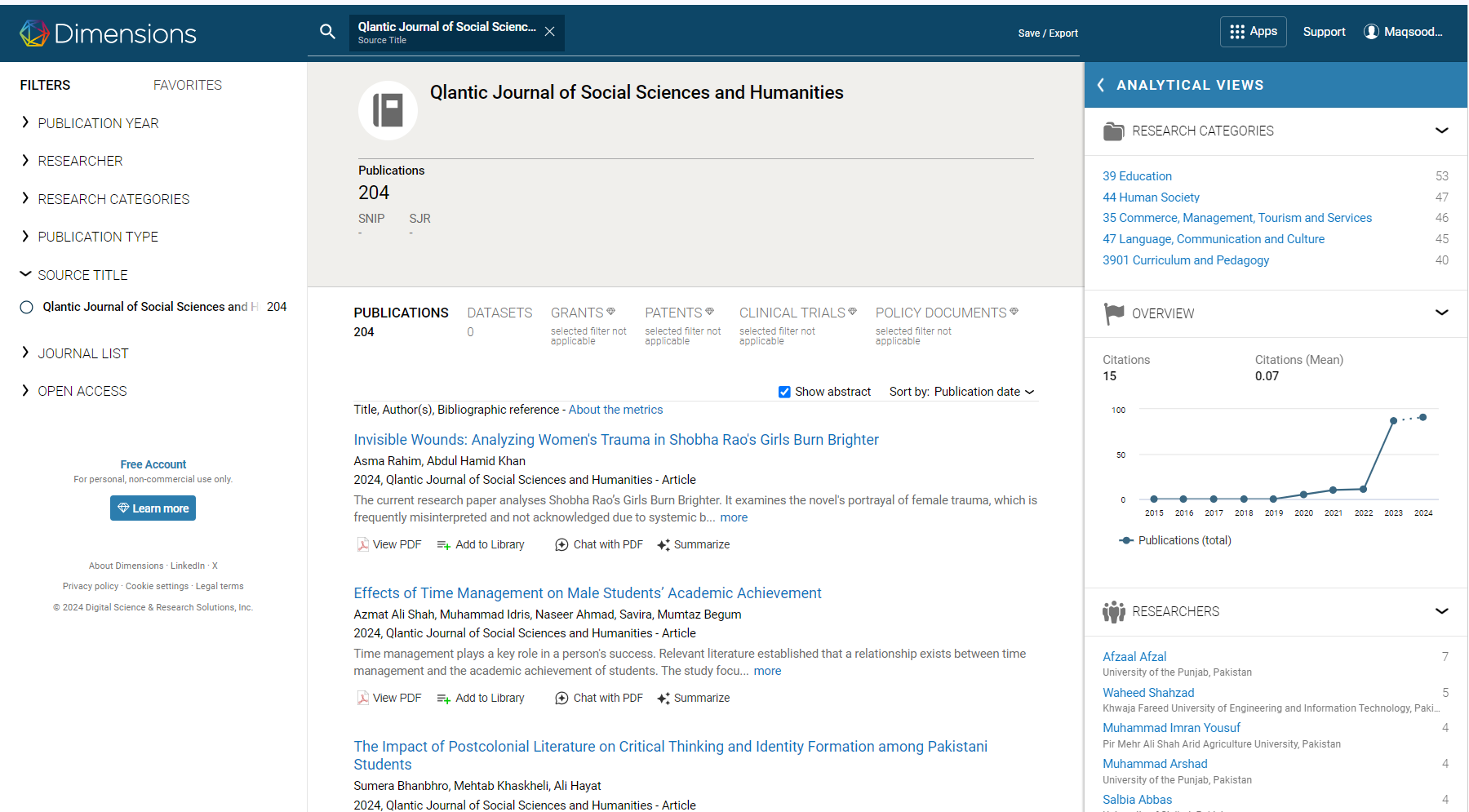The height and width of the screenshot is (812, 1469).
Task: Open the user account profile menu
Action: click(1403, 32)
